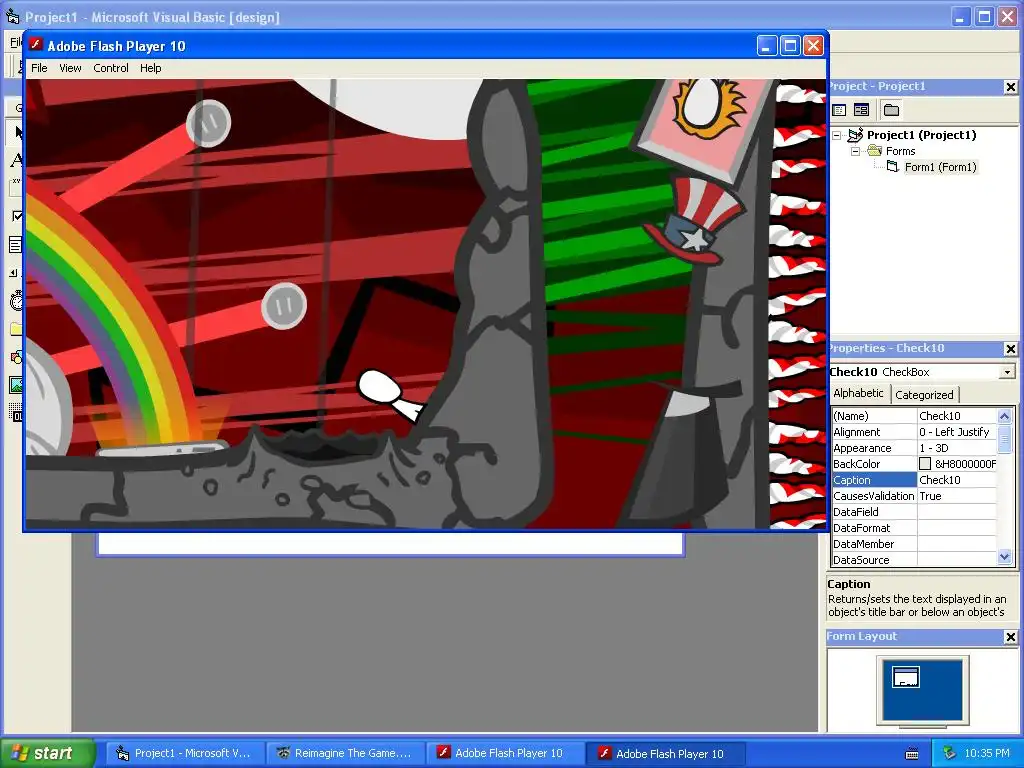Click the Forms folder icon in tree
The image size is (1024, 768).
(x=874, y=151)
